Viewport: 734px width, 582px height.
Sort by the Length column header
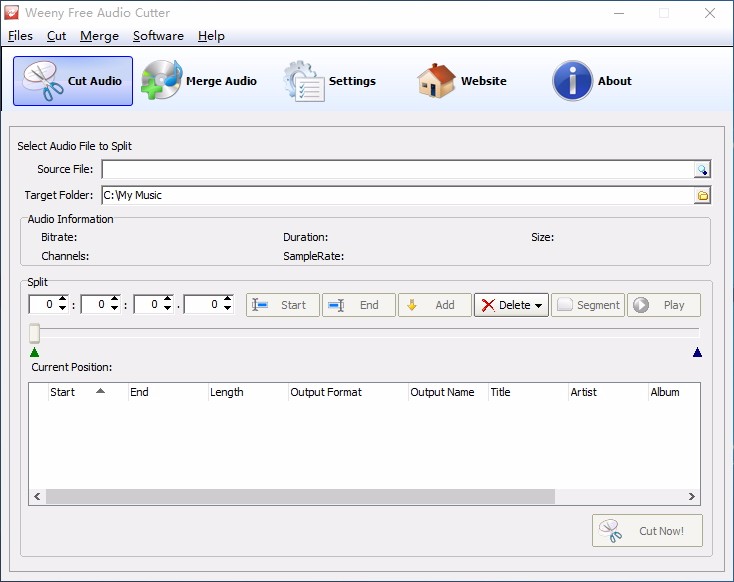pyautogui.click(x=248, y=392)
